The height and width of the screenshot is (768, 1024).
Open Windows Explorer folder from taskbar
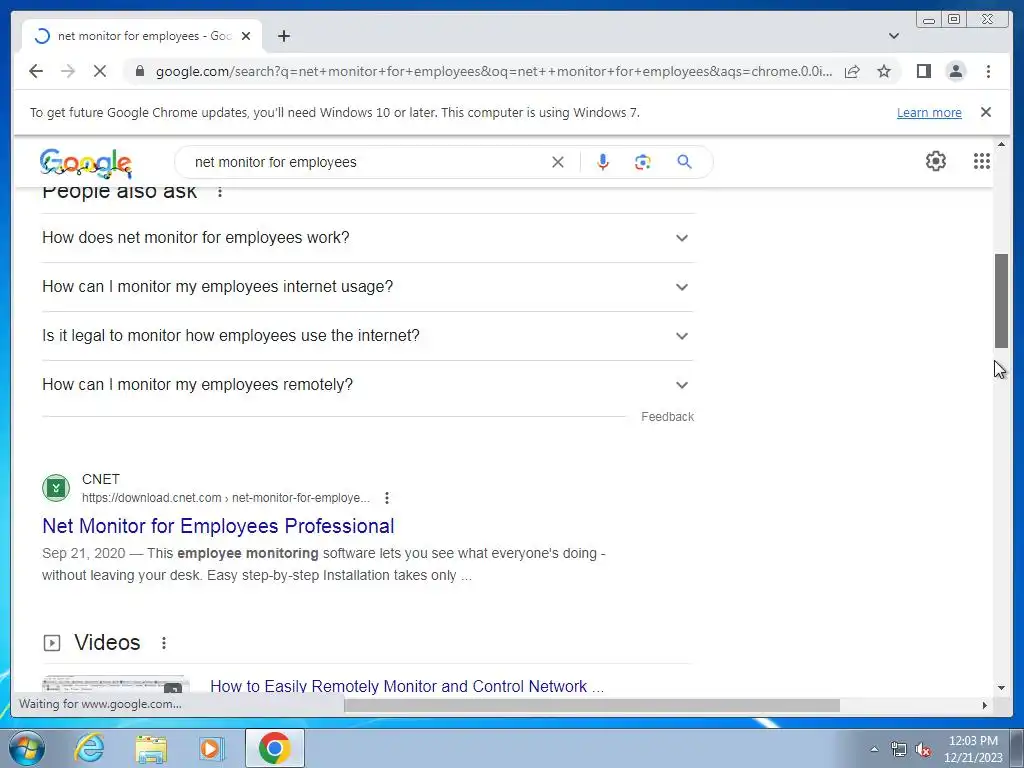pos(151,748)
